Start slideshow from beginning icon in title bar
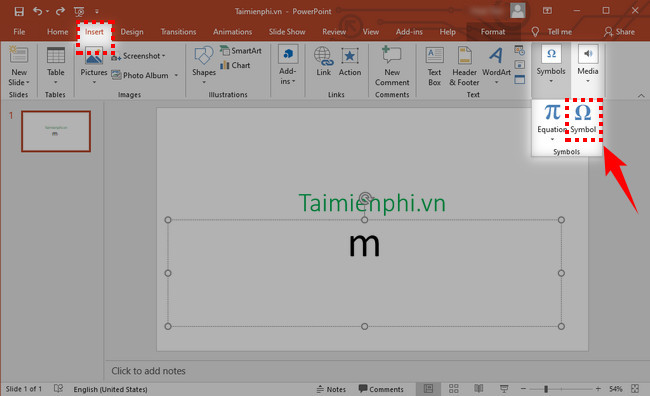The width and height of the screenshot is (650, 396). tap(79, 11)
